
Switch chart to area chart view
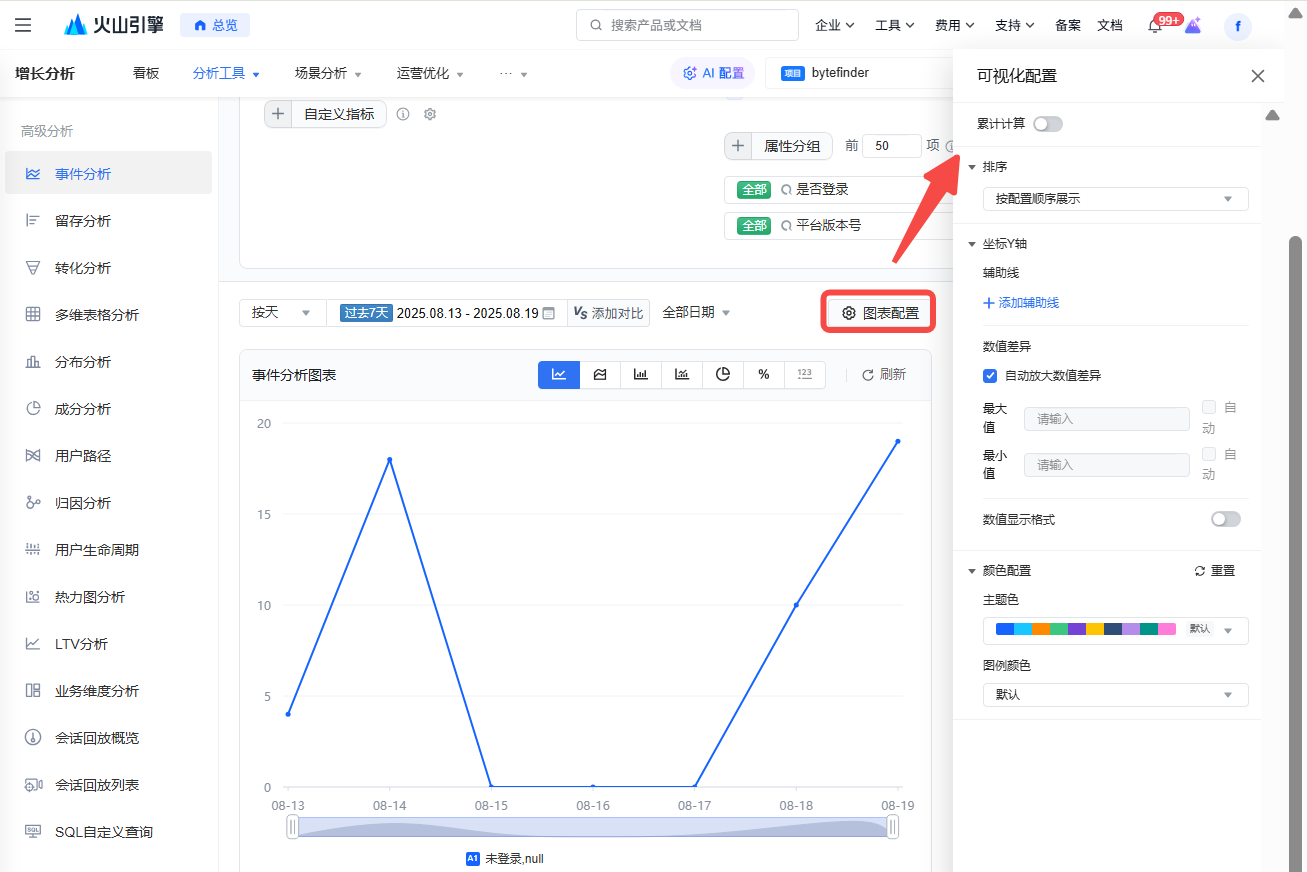(x=600, y=375)
